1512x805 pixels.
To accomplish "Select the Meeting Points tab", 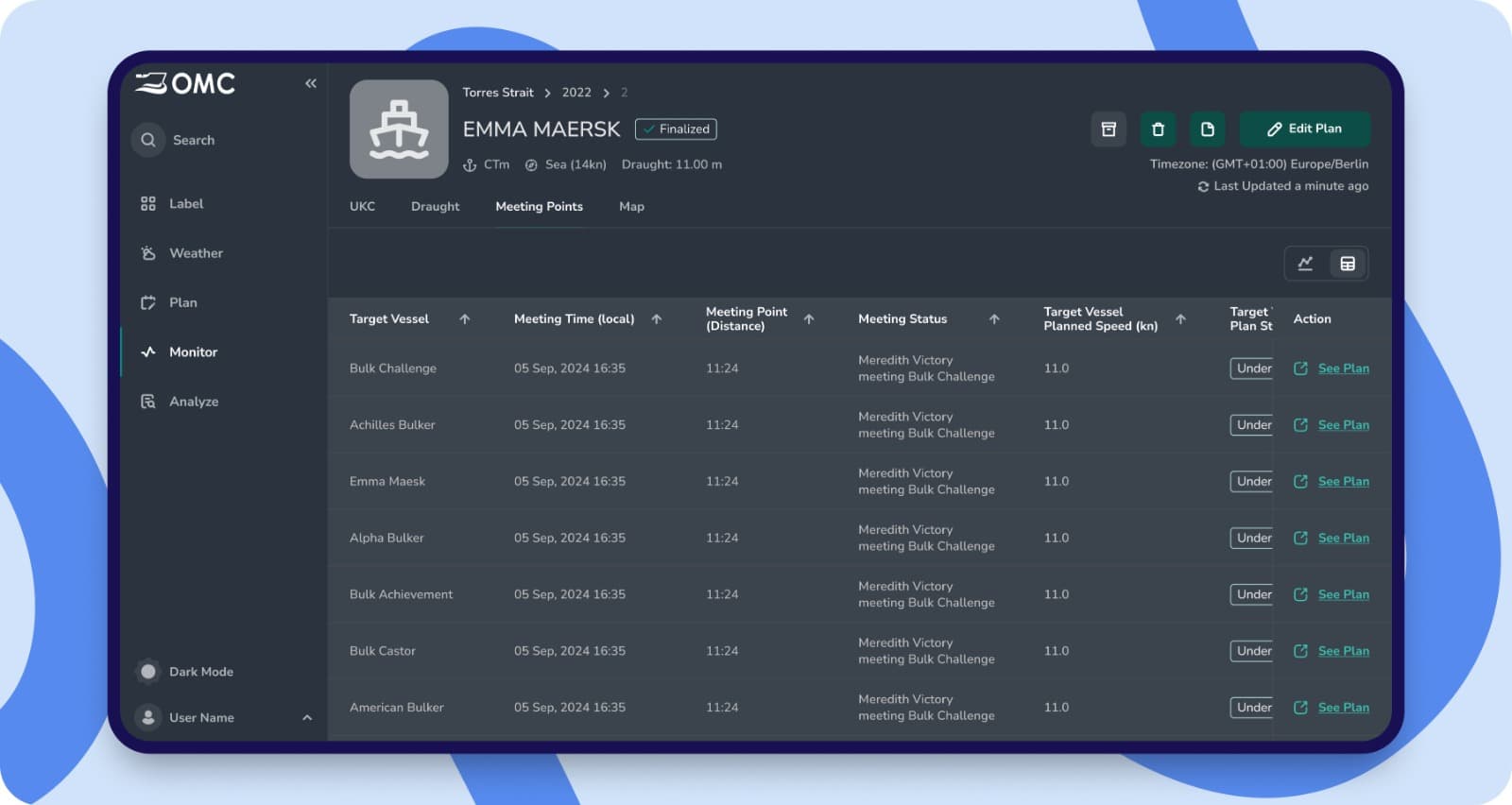I will [x=540, y=207].
